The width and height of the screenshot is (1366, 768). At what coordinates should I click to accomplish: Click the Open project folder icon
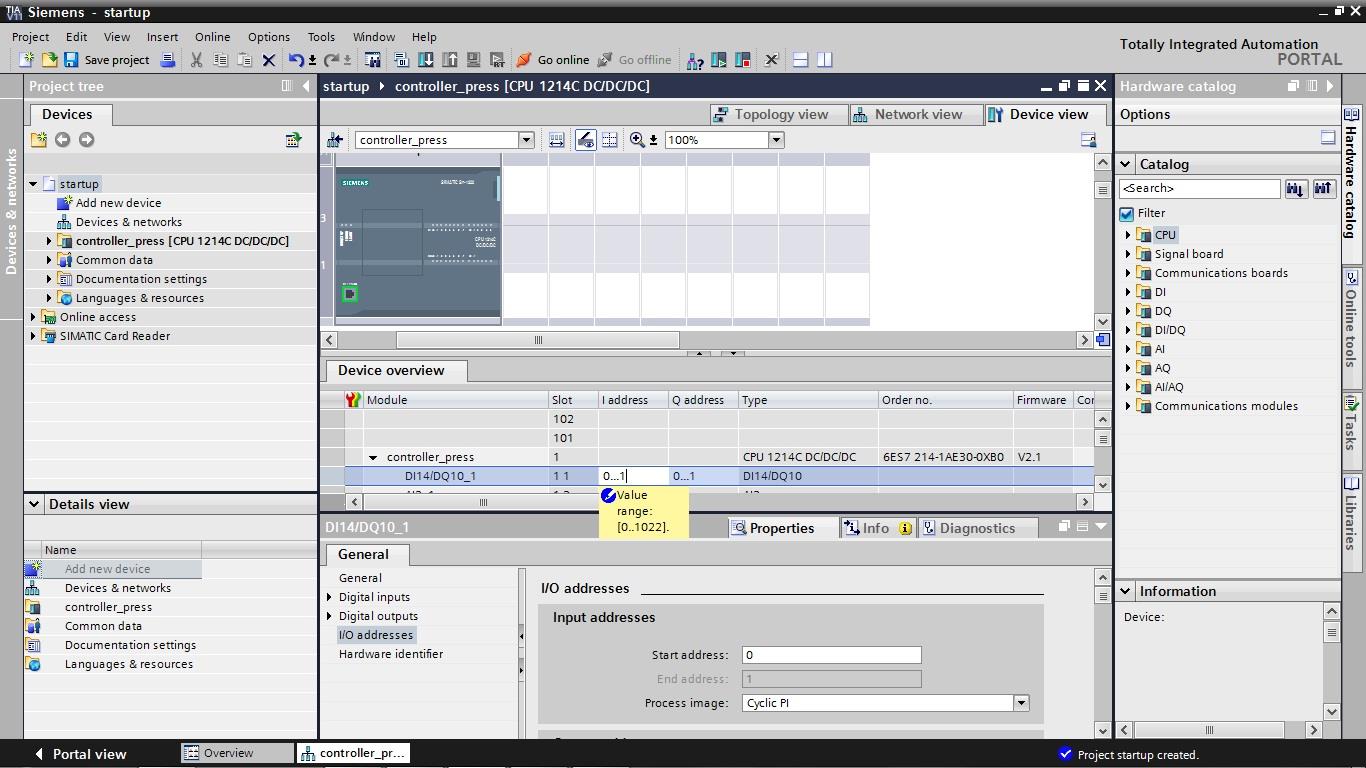48,60
